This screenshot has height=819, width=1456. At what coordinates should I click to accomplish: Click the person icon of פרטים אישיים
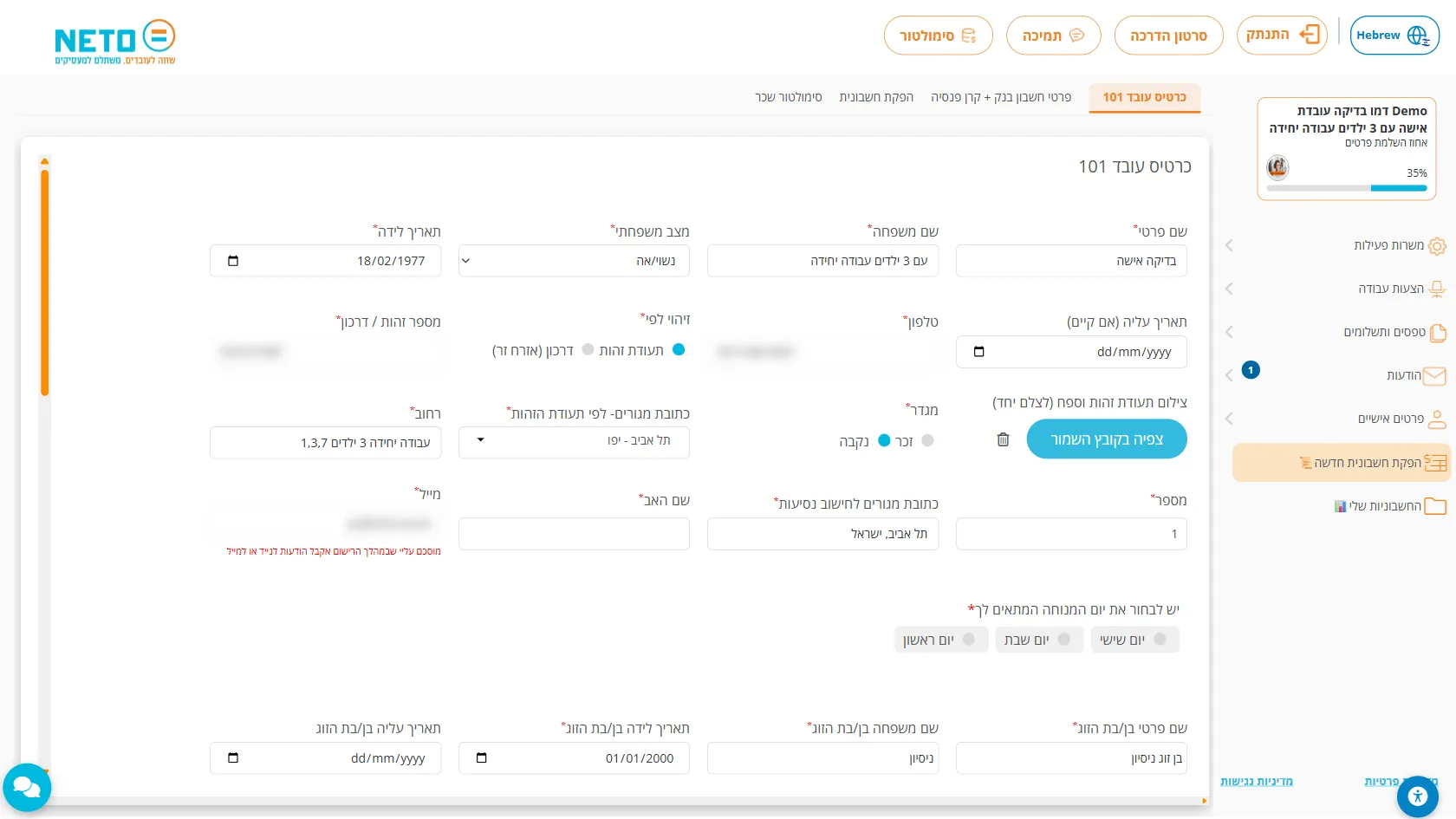click(x=1437, y=419)
